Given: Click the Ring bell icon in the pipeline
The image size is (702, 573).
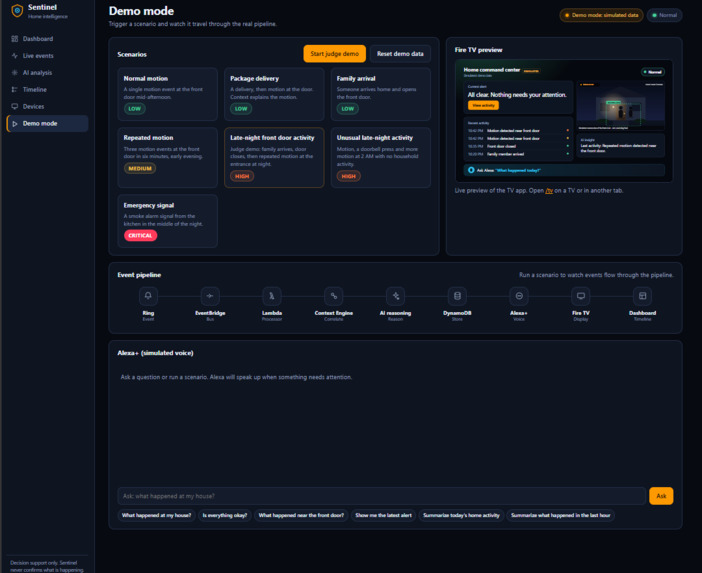Looking at the screenshot, I should click(148, 296).
